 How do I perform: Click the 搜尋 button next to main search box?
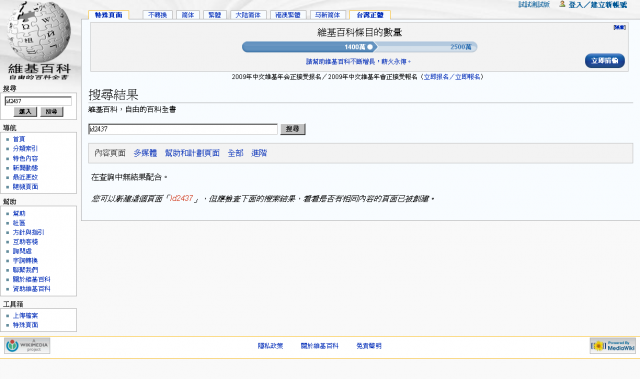point(293,129)
